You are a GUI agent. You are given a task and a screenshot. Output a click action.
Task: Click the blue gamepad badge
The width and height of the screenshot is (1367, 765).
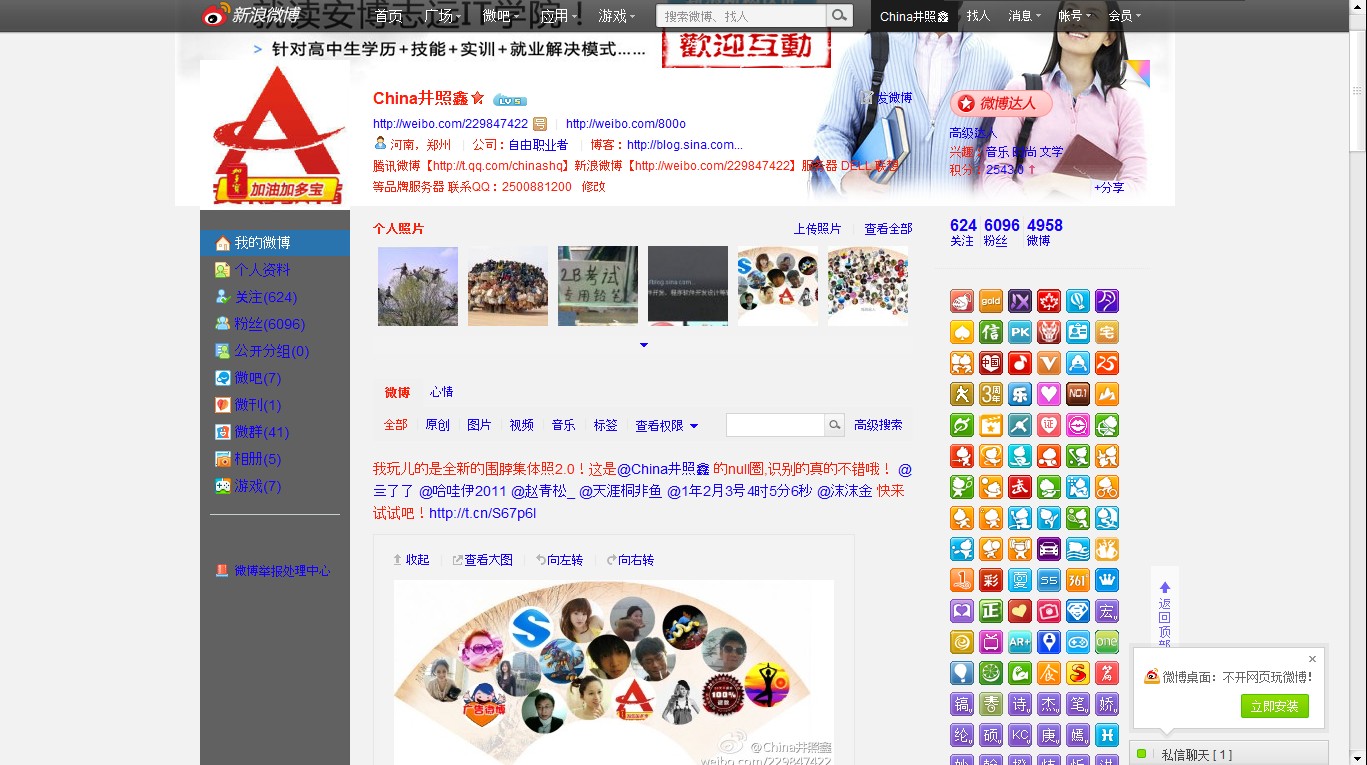(1078, 642)
